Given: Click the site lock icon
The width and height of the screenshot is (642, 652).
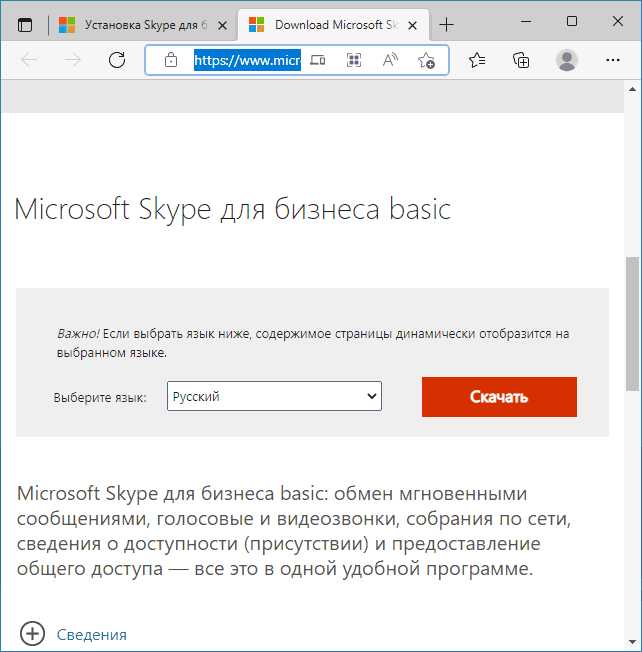Looking at the screenshot, I should (x=170, y=60).
